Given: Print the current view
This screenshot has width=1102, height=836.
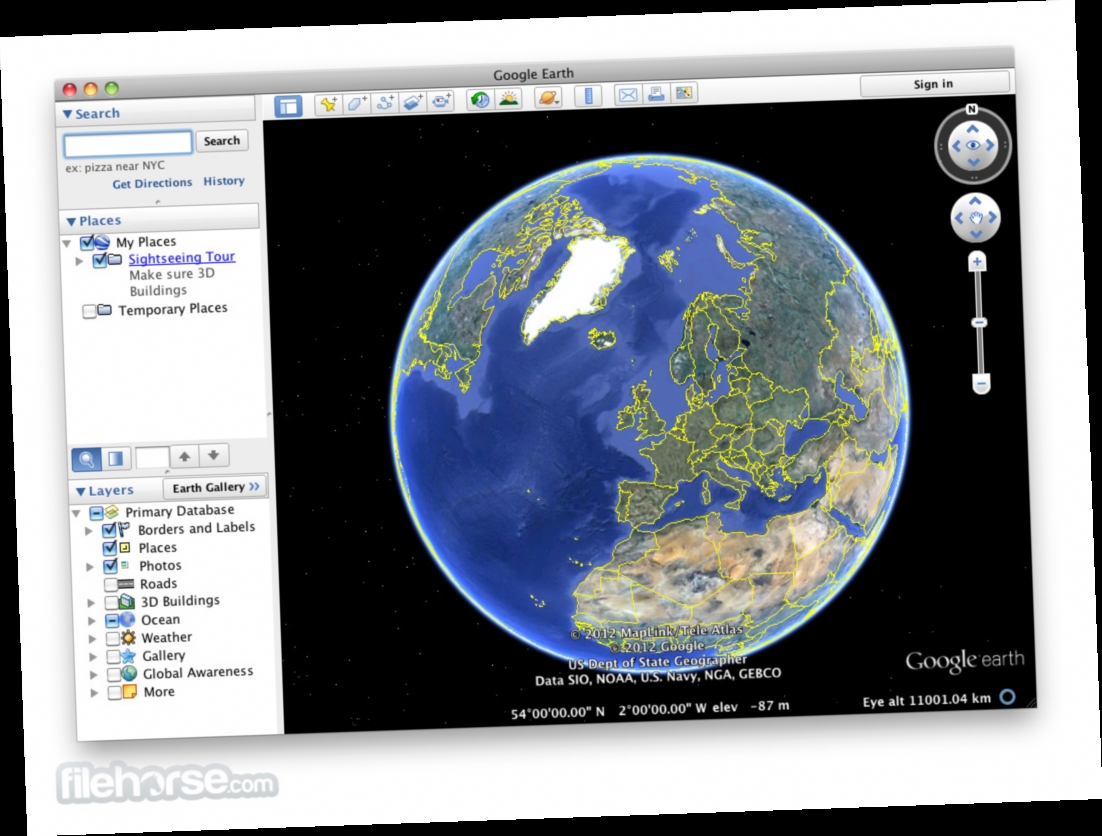Looking at the screenshot, I should (656, 93).
